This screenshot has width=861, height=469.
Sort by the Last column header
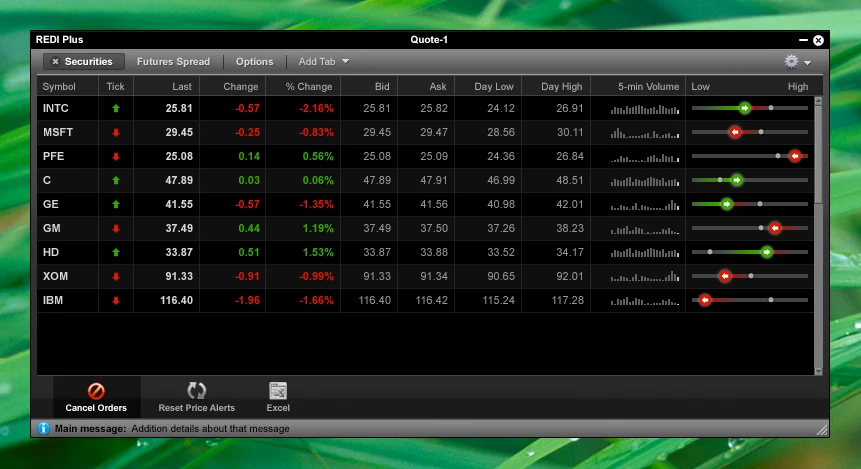[x=182, y=86]
